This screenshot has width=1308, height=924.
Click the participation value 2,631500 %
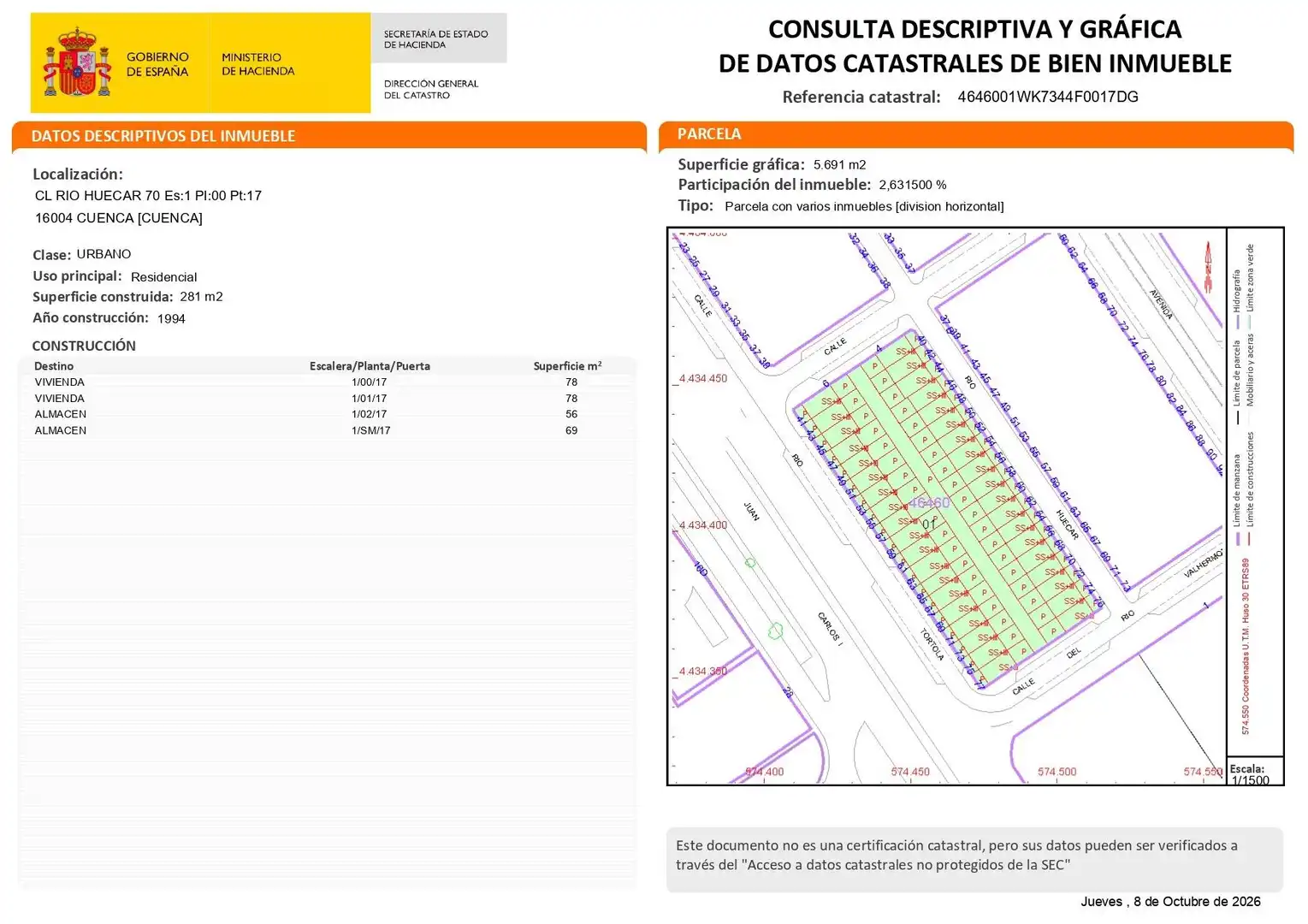click(x=913, y=185)
